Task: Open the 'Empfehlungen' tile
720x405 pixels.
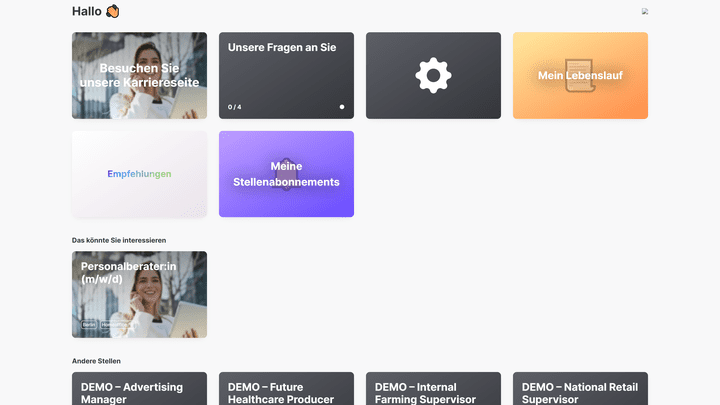Action: 139,174
